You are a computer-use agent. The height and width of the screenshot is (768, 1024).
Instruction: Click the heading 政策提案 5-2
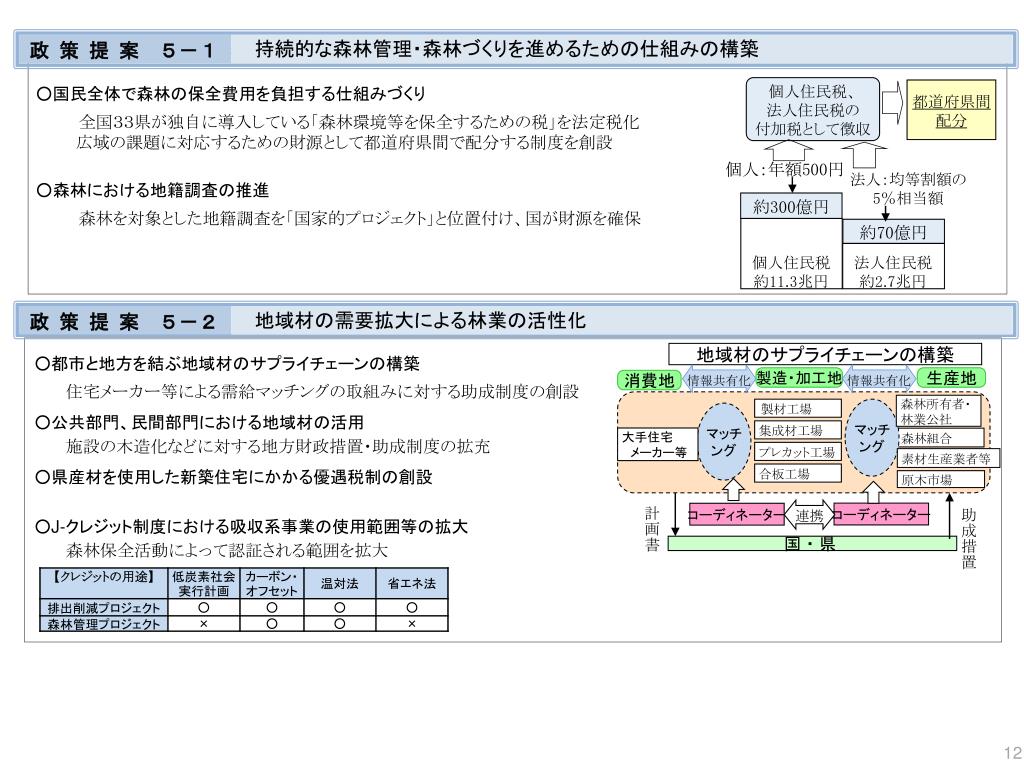click(x=122, y=322)
